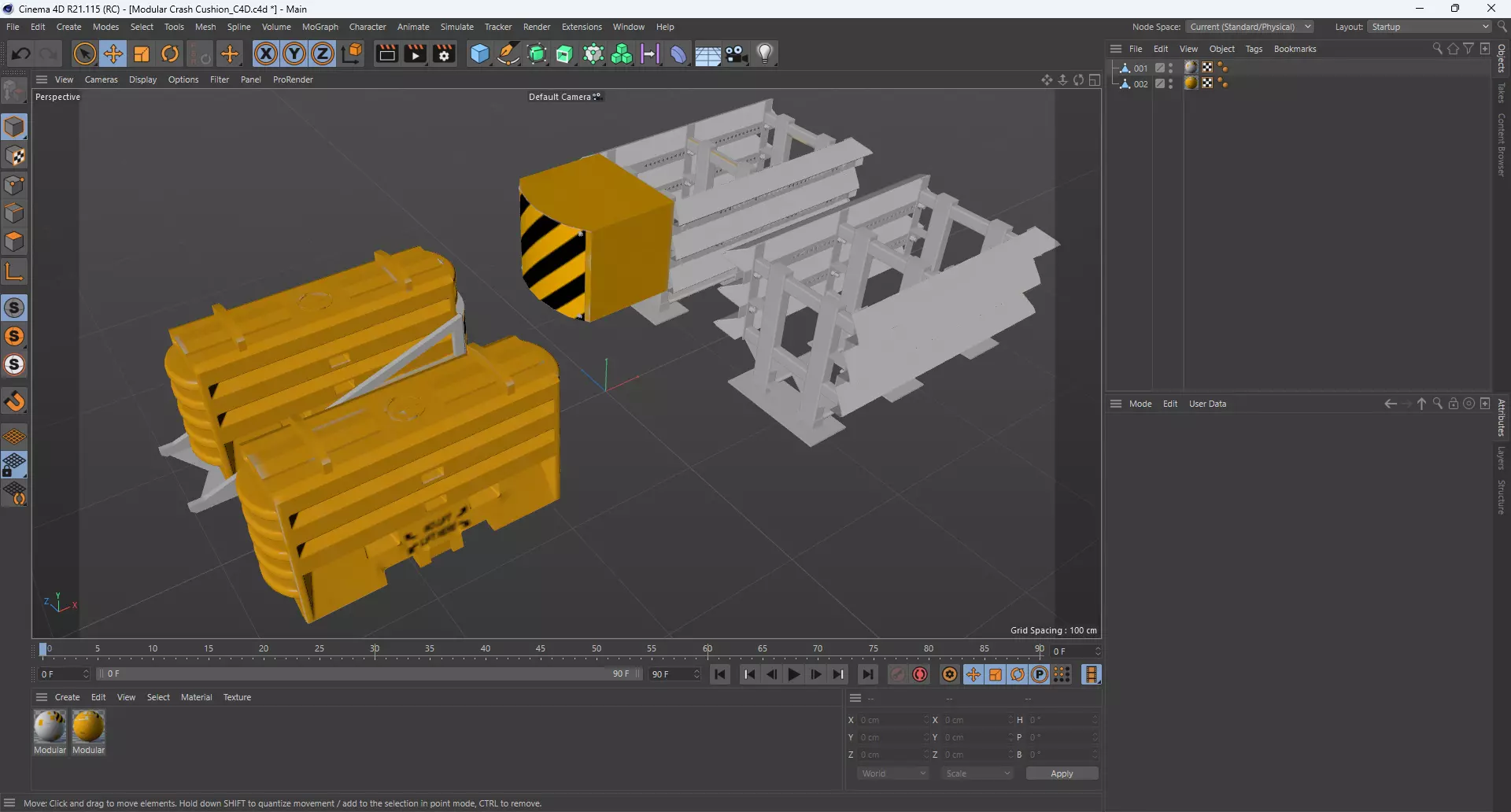Click Apply in coordinates panel
Screen dimensions: 1511x812
1062,773
